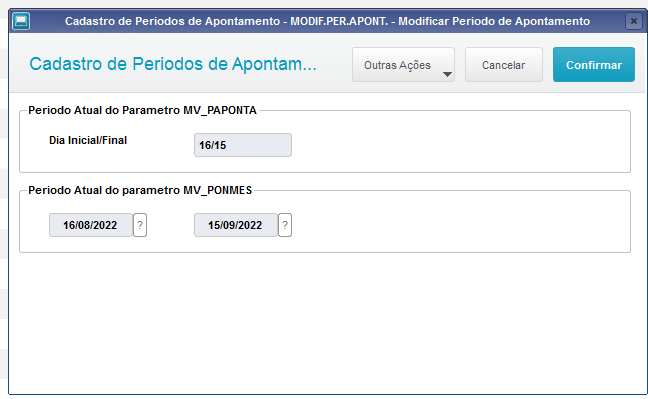This screenshot has width=648, height=399.
Task: Click the dialog title bar text
Action: click(x=327, y=21)
